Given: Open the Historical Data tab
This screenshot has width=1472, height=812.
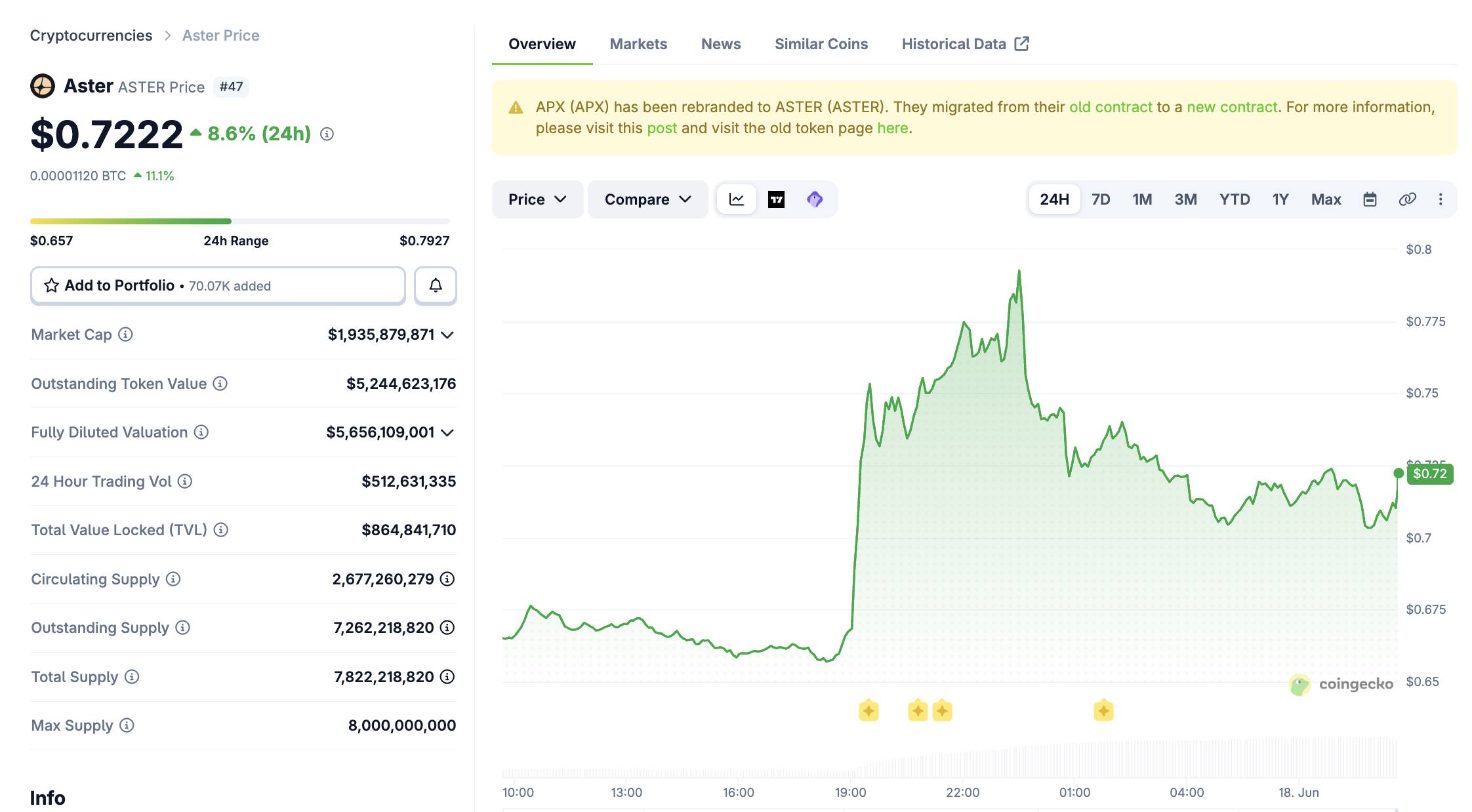Looking at the screenshot, I should click(x=965, y=44).
